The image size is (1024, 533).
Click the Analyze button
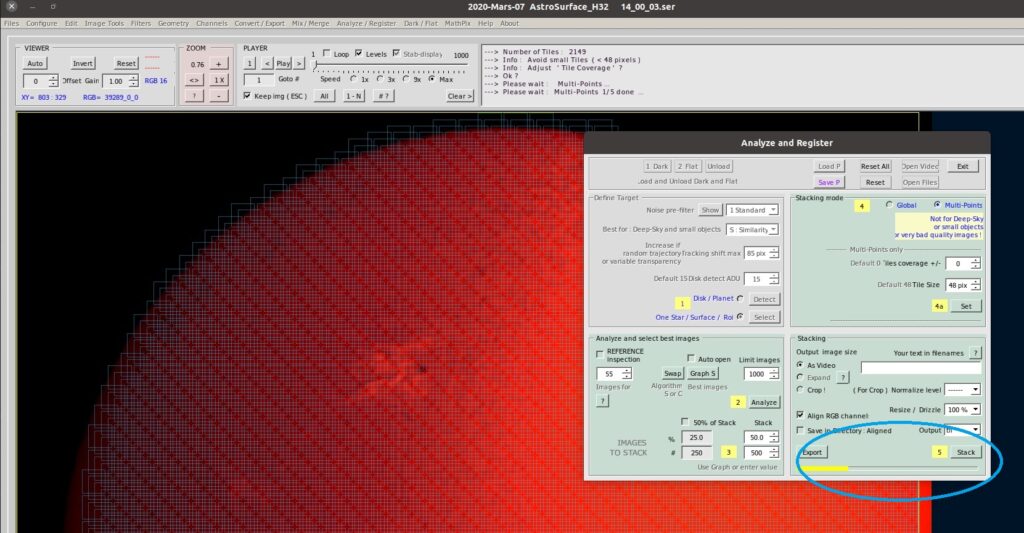pos(764,402)
